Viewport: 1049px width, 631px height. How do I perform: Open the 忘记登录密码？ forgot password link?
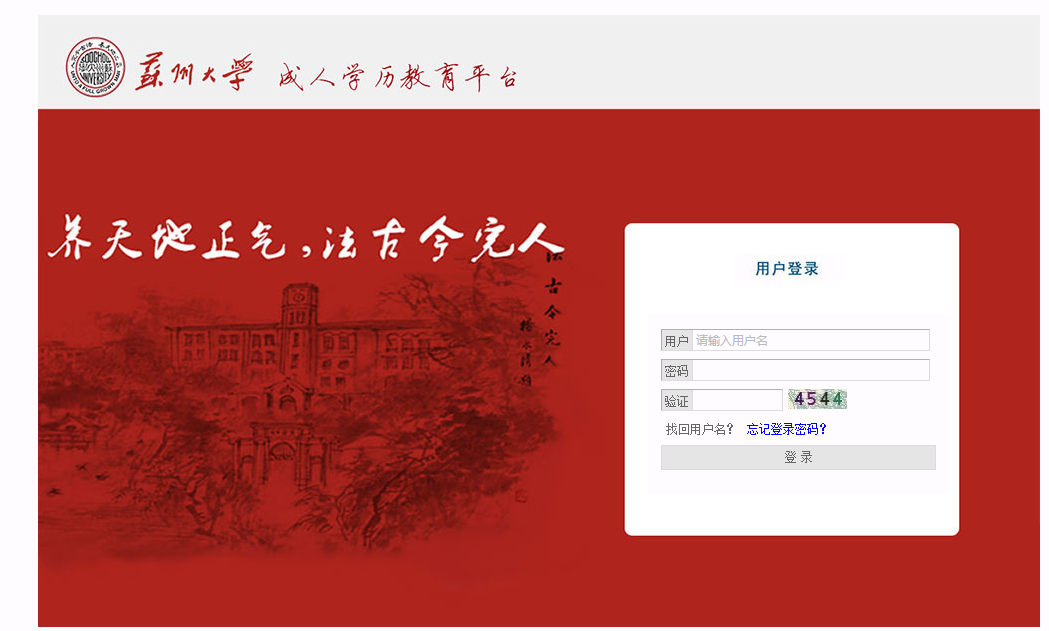(786, 429)
